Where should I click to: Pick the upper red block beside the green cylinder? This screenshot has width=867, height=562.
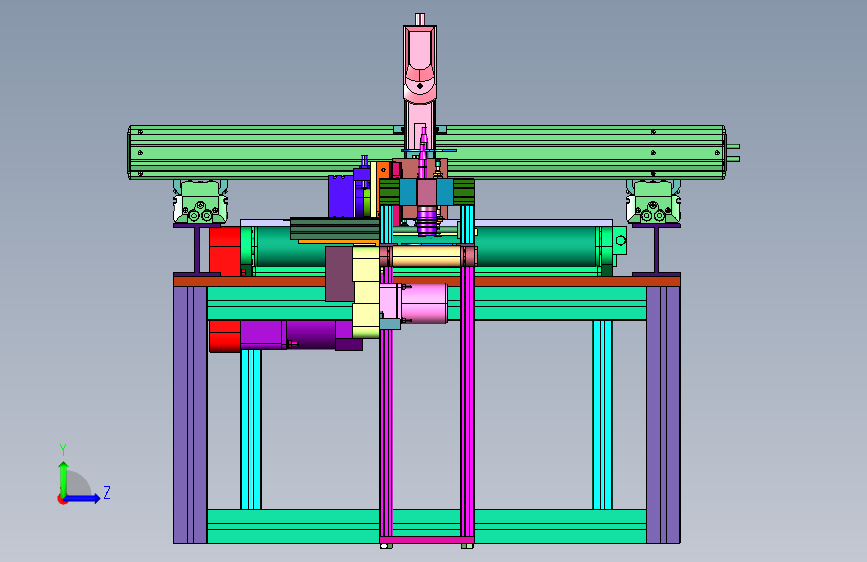click(224, 251)
